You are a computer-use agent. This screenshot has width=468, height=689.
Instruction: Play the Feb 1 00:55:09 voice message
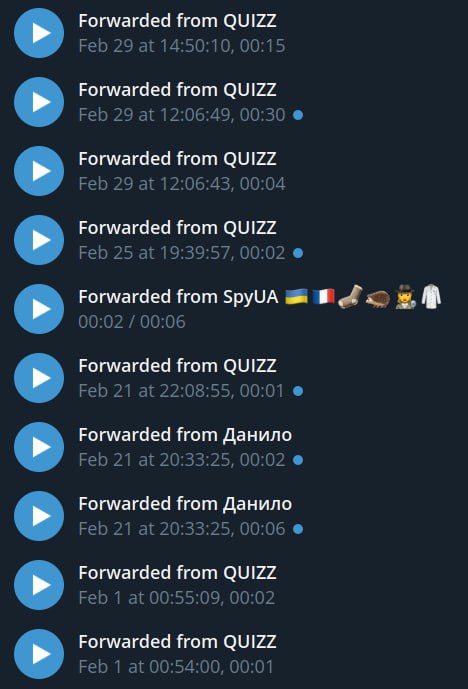pyautogui.click(x=39, y=585)
